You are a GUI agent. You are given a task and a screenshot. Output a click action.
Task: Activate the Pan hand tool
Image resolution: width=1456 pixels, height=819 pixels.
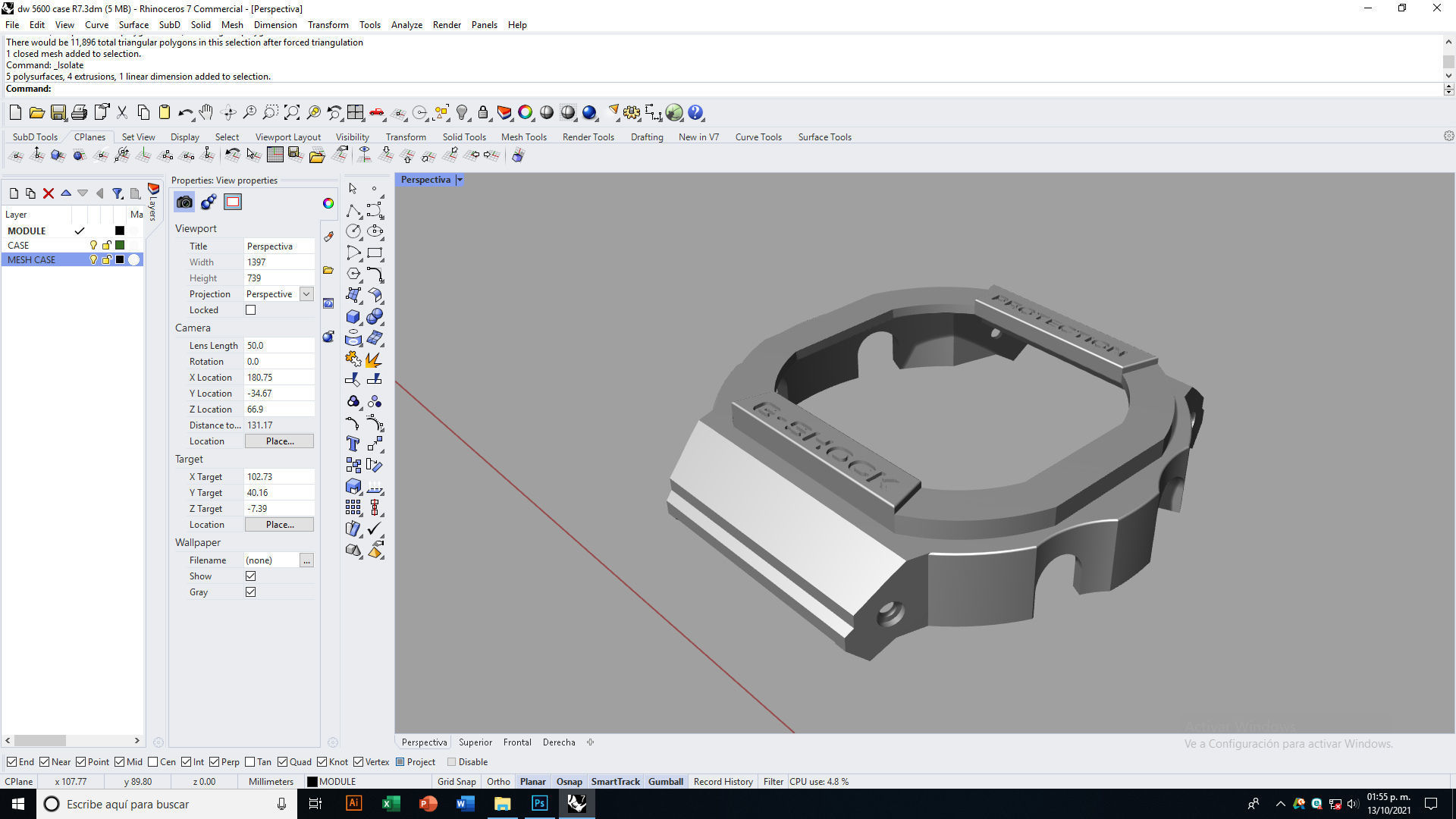(206, 113)
